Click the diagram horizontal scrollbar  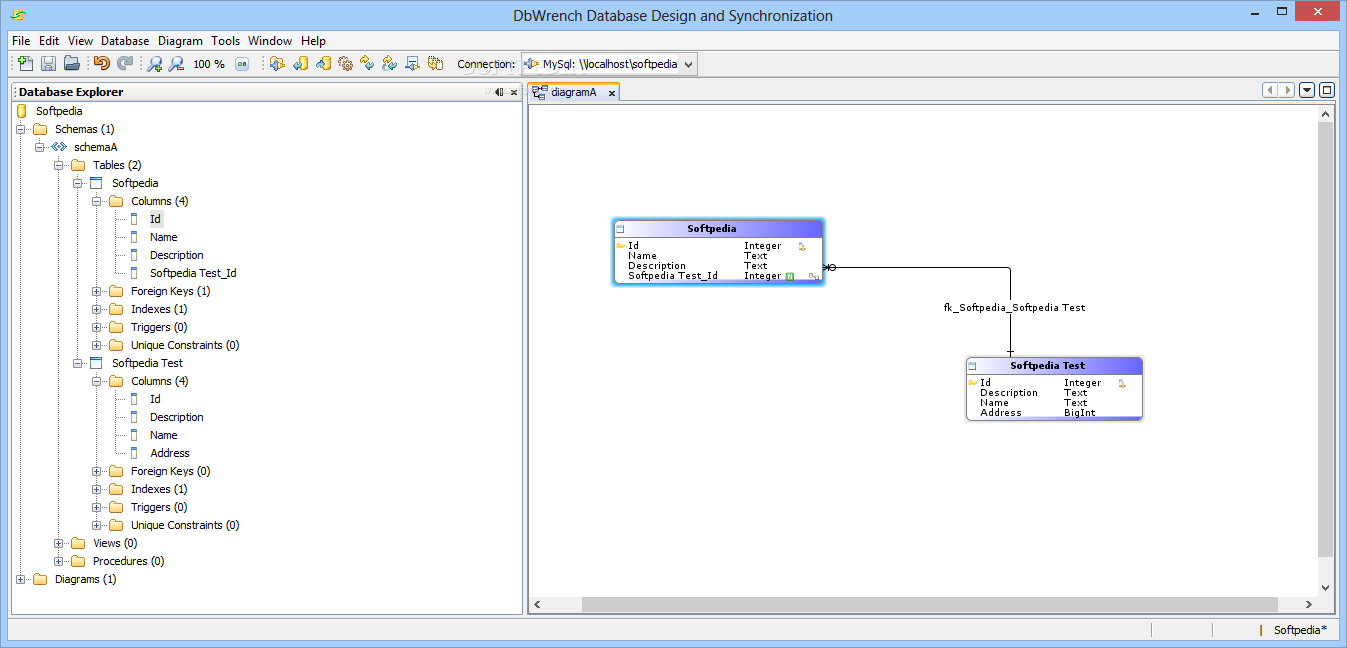[930, 605]
